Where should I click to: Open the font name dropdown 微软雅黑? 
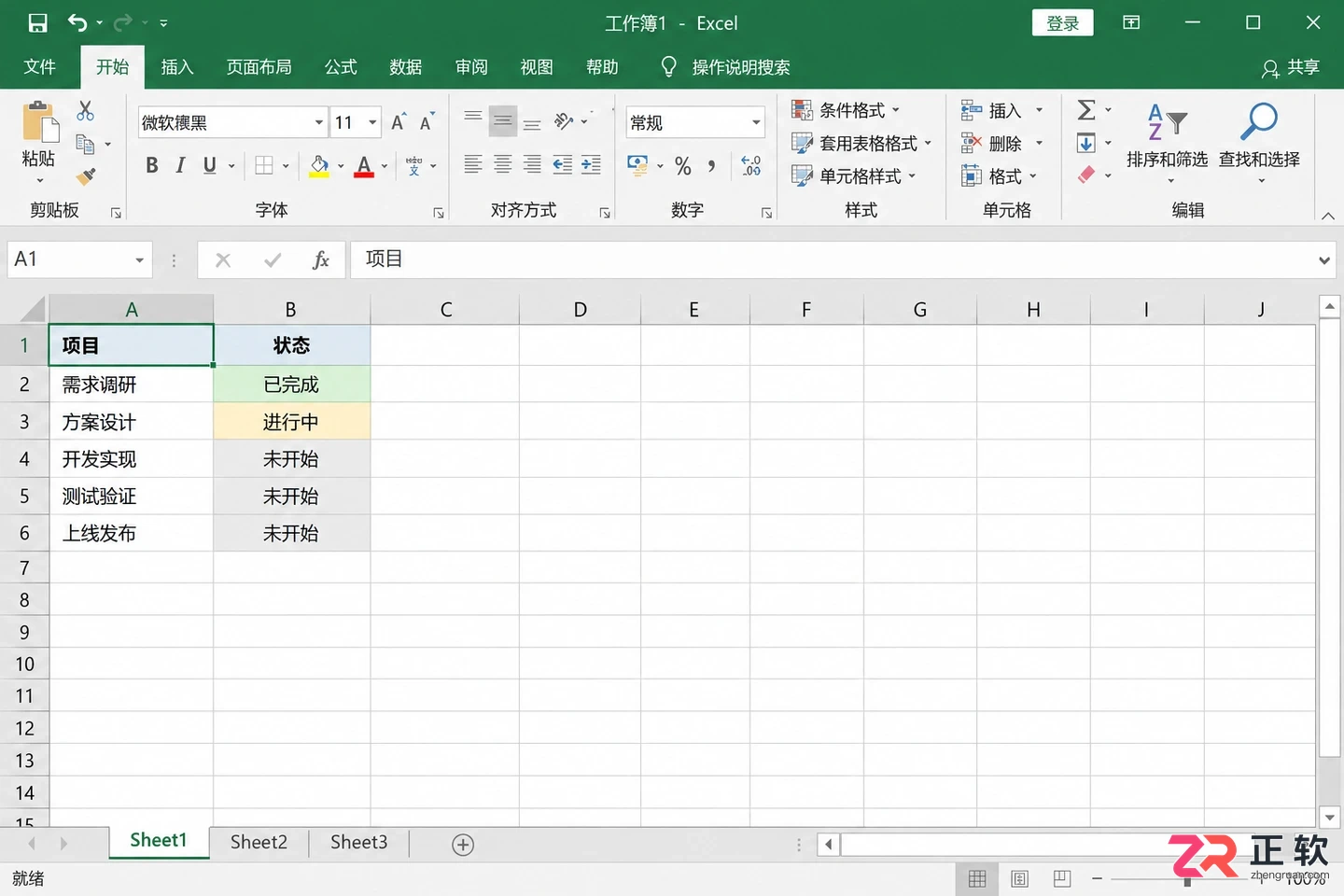(318, 122)
